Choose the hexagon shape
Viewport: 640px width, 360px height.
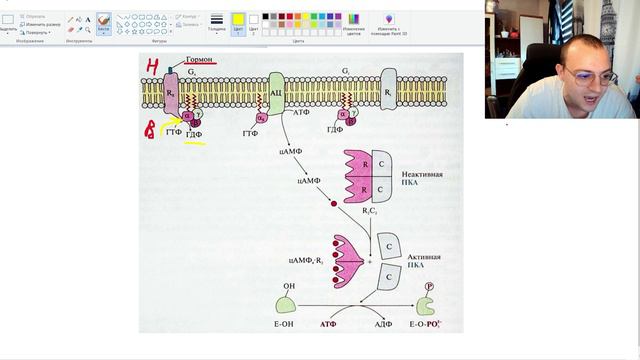click(142, 24)
